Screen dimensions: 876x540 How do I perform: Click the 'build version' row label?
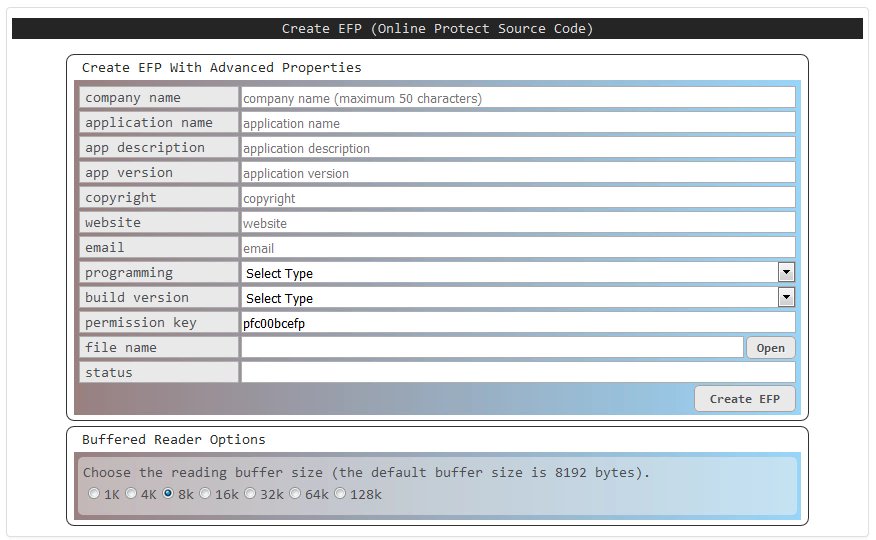(159, 298)
